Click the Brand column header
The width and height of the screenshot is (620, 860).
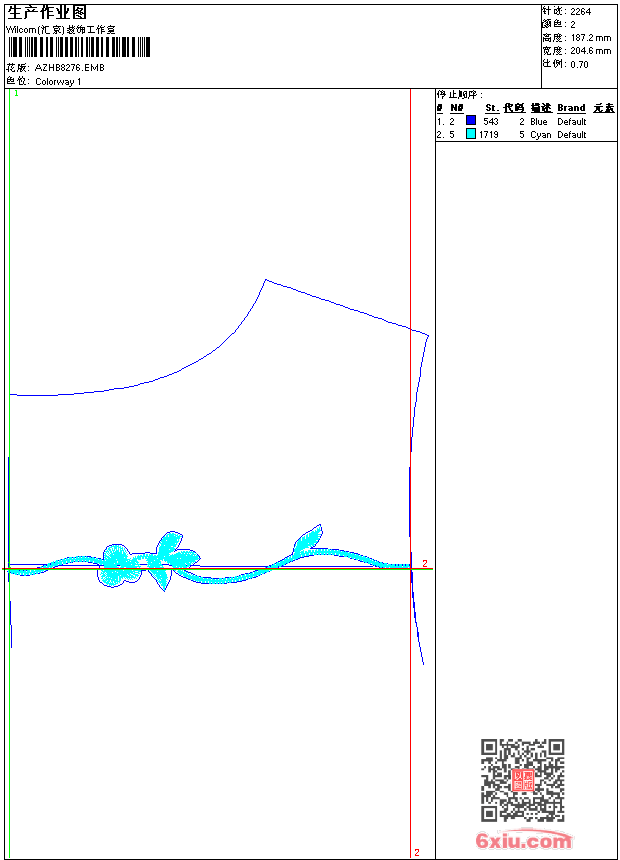[571, 108]
